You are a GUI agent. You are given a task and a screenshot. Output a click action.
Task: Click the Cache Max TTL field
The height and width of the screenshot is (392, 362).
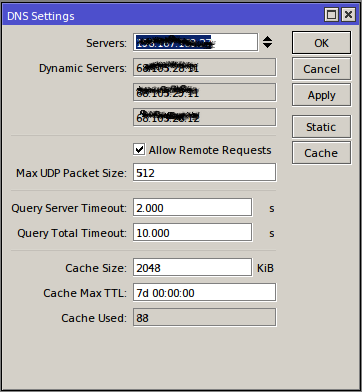205,292
